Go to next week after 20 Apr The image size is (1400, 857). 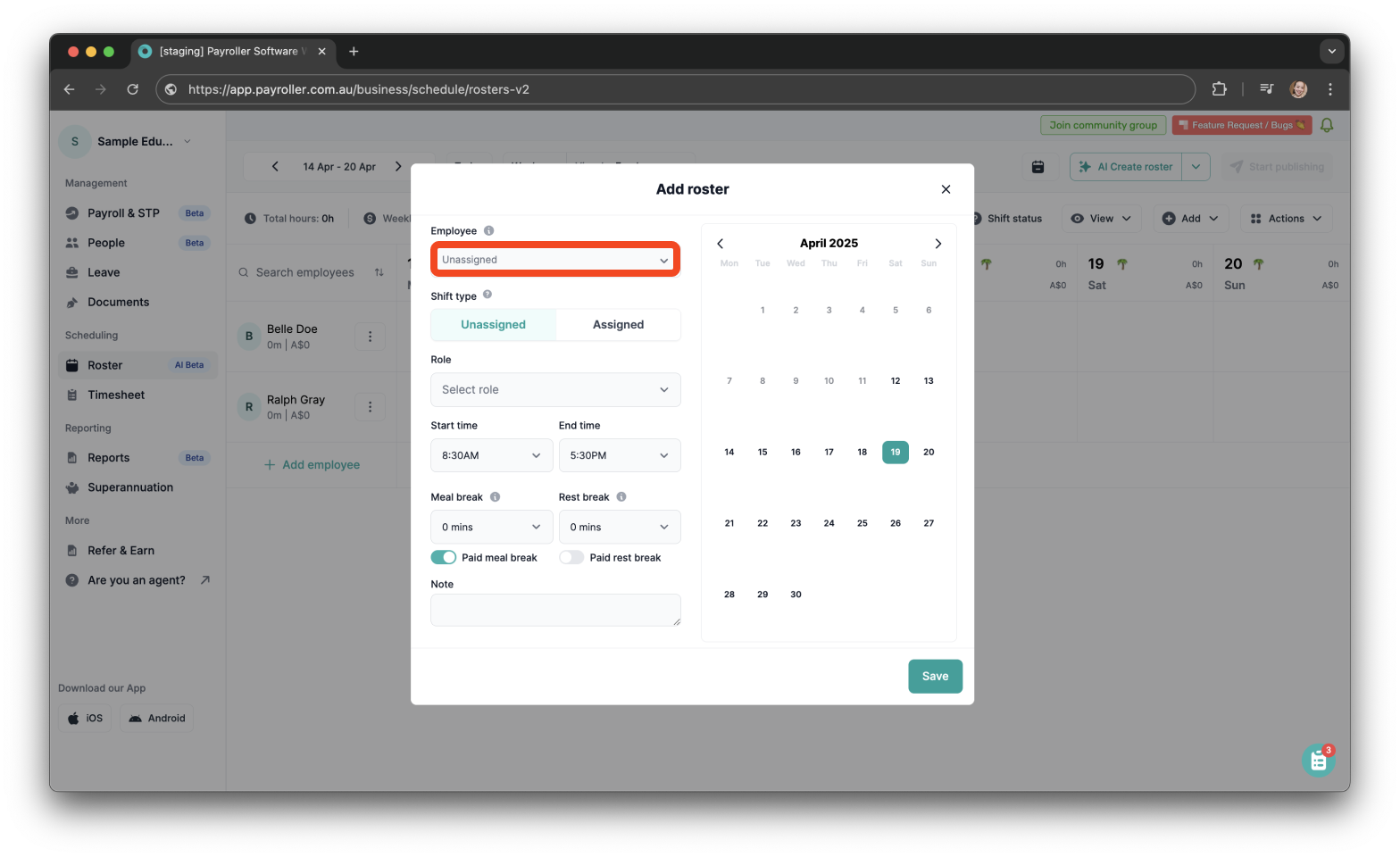(398, 167)
